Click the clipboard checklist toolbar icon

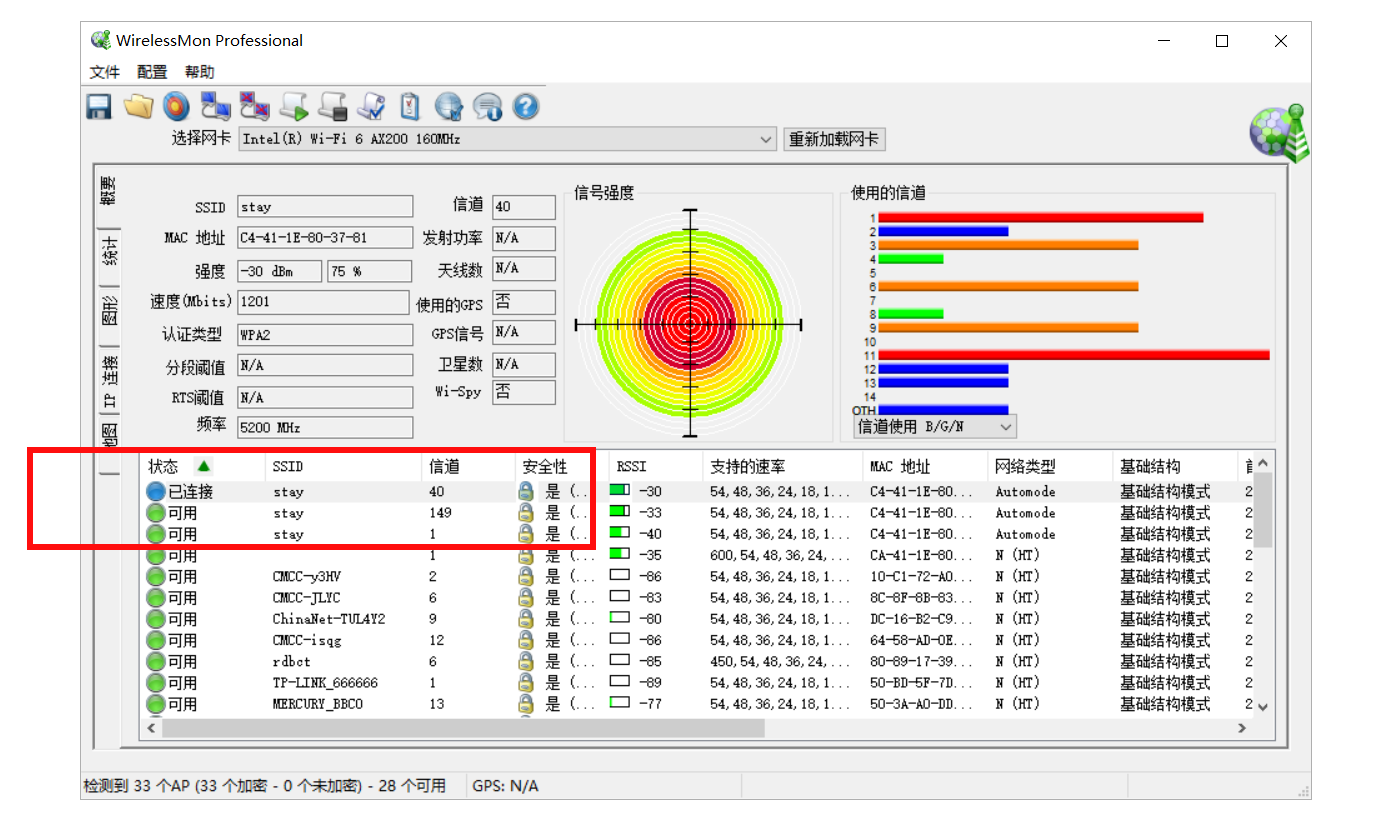click(410, 106)
